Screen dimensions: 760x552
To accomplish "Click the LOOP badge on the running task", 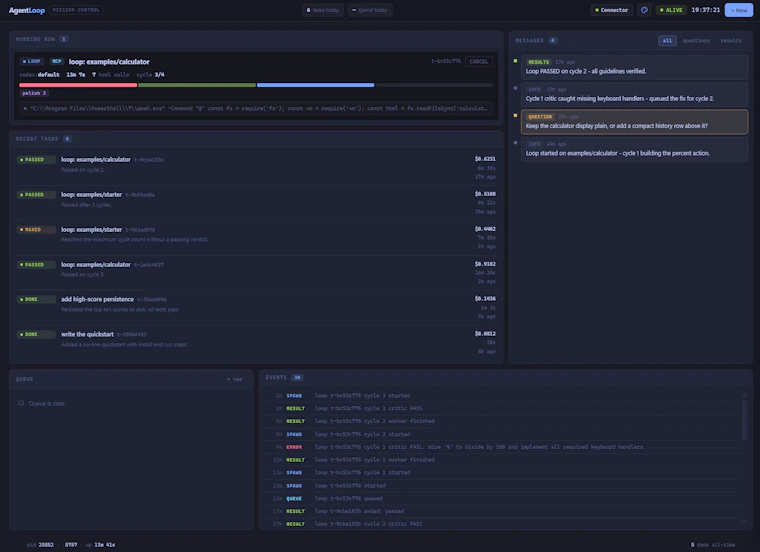I will click(32, 62).
